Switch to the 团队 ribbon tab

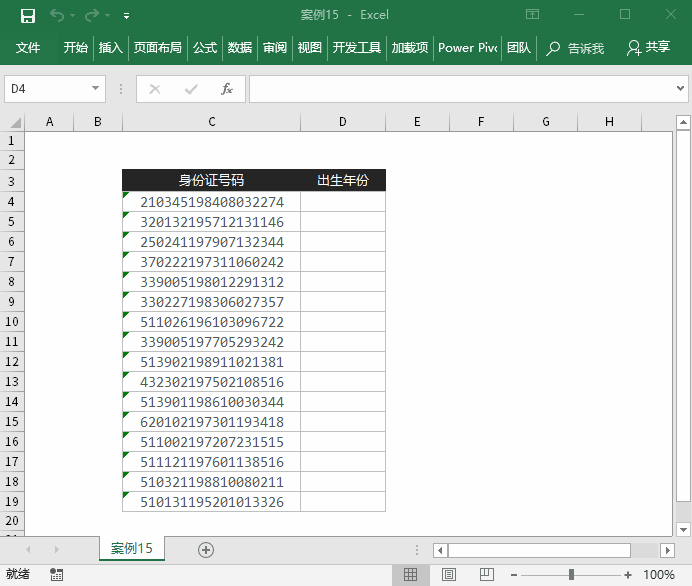[x=519, y=47]
